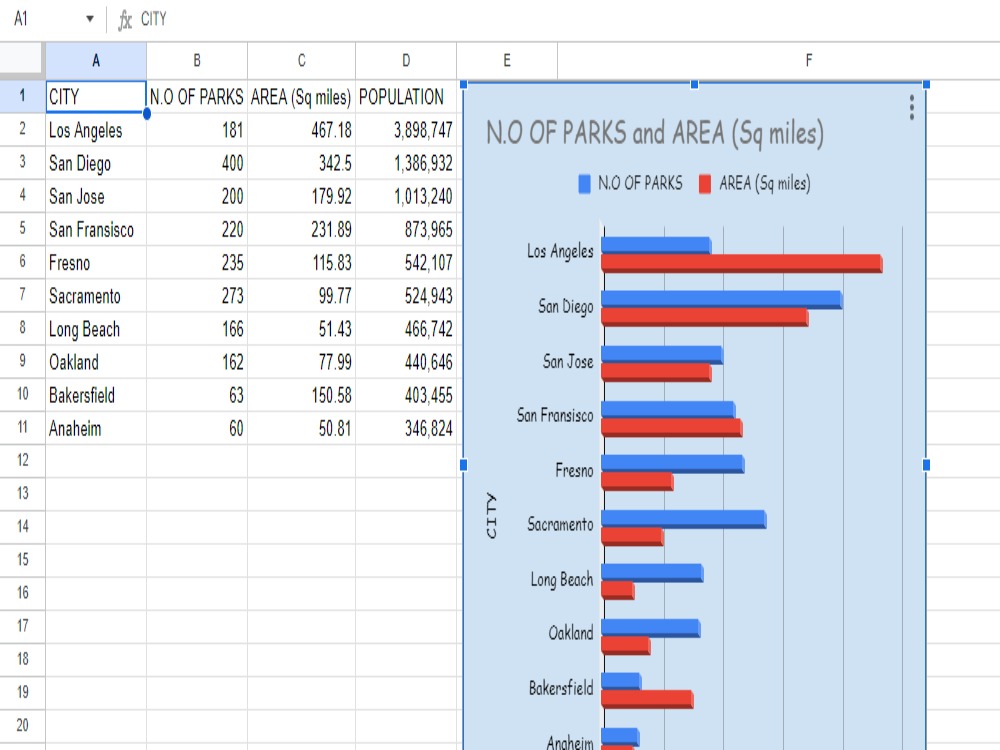Viewport: 1000px width, 750px height.
Task: Select the Fresno cell in column A
Action: [x=96, y=263]
